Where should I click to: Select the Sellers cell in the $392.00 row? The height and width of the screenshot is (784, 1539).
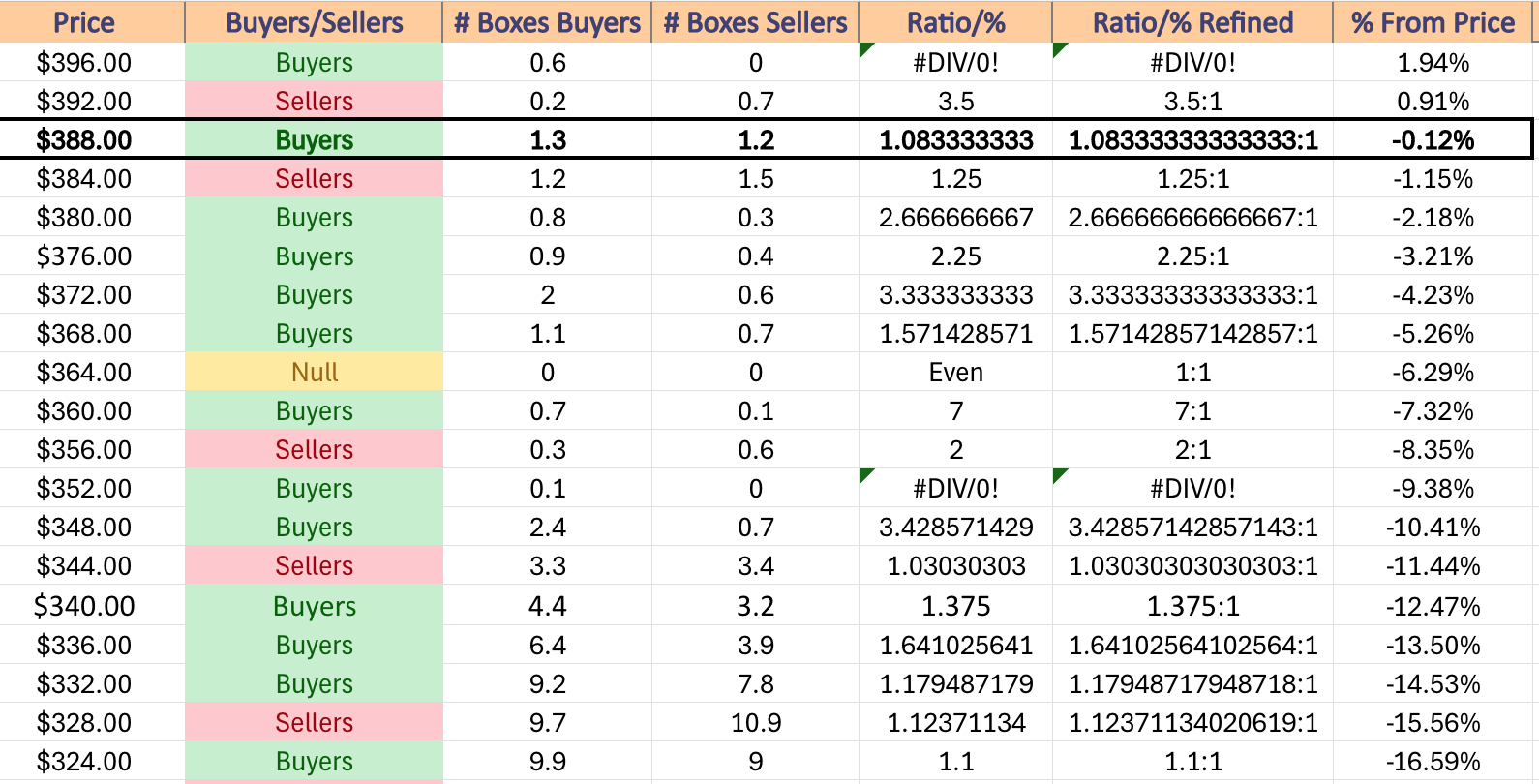click(x=314, y=102)
